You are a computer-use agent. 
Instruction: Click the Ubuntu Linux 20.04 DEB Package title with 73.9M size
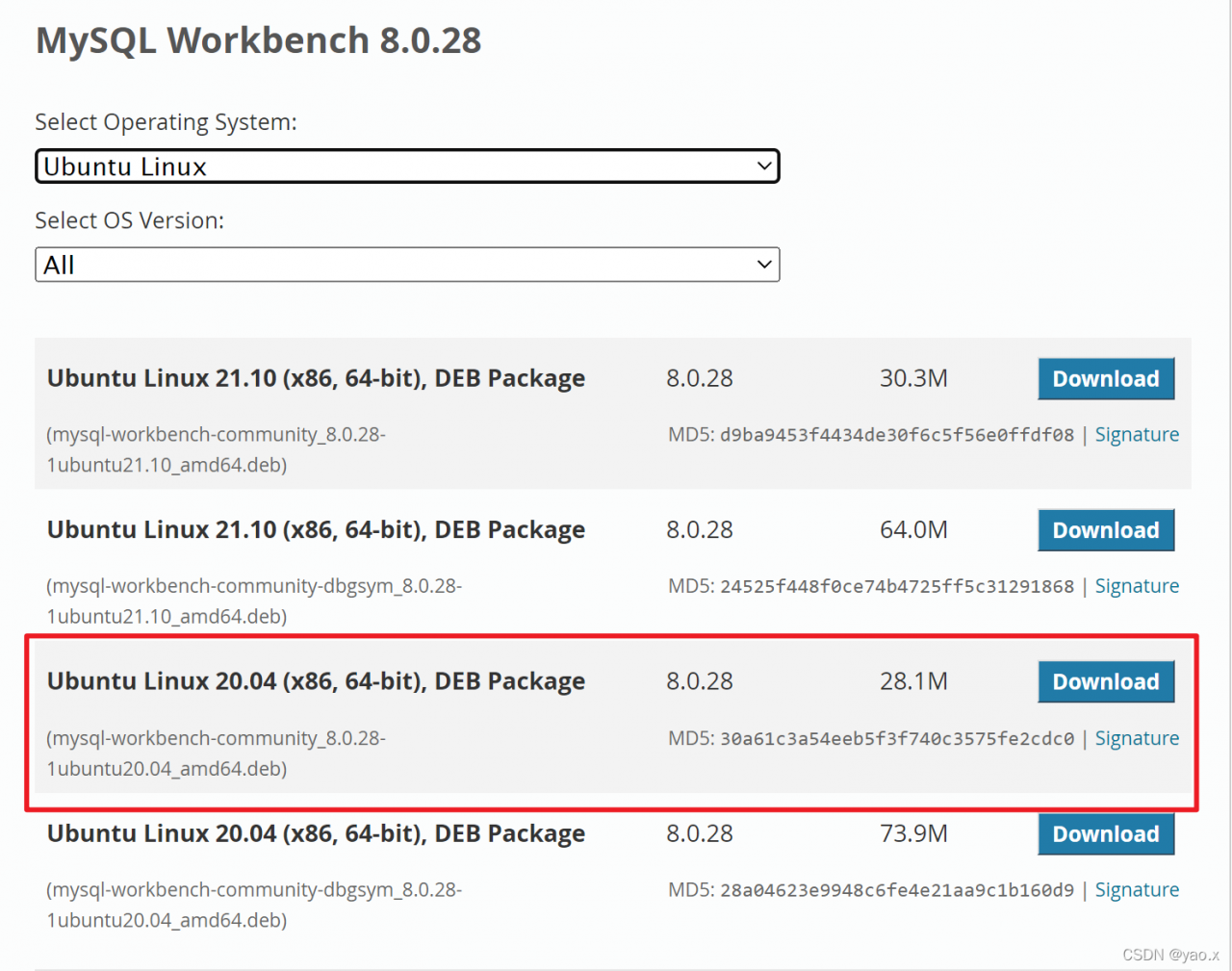[x=316, y=833]
